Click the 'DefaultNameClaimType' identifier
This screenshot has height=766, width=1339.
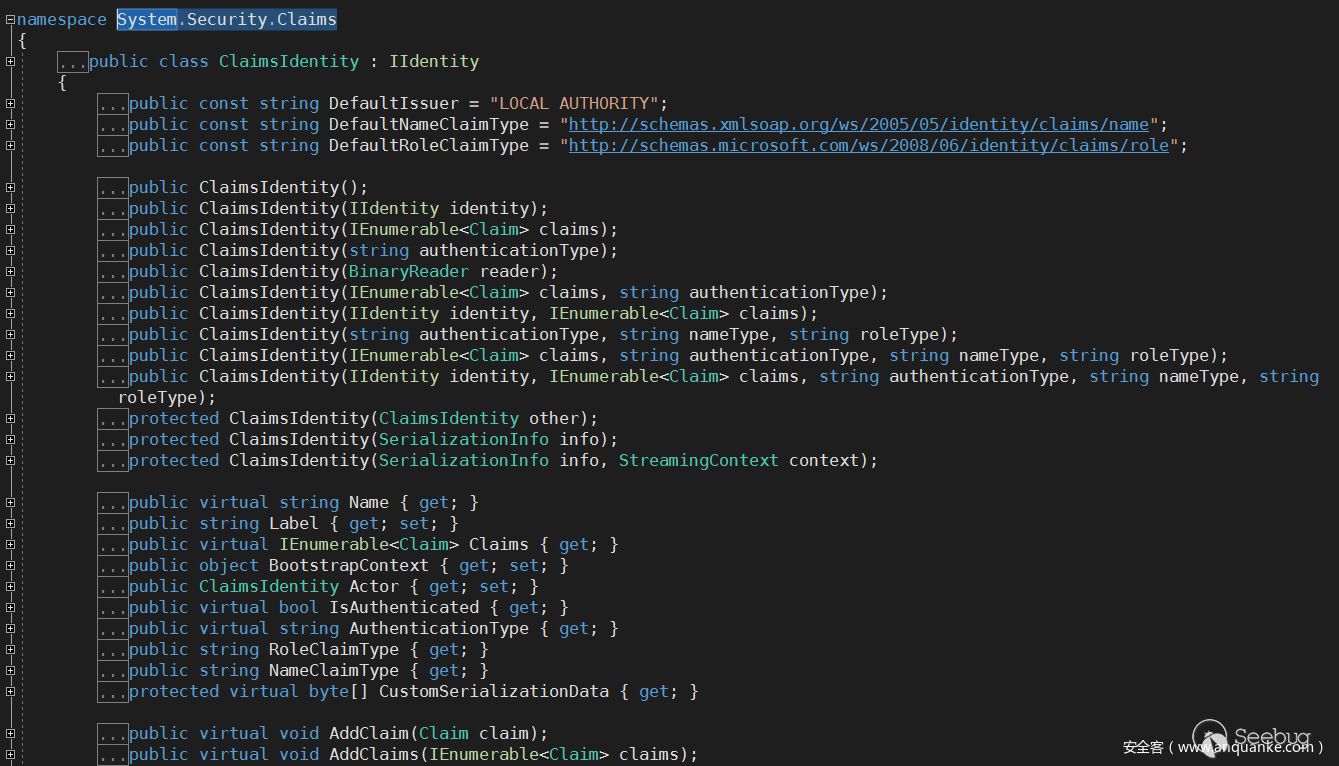(x=429, y=124)
